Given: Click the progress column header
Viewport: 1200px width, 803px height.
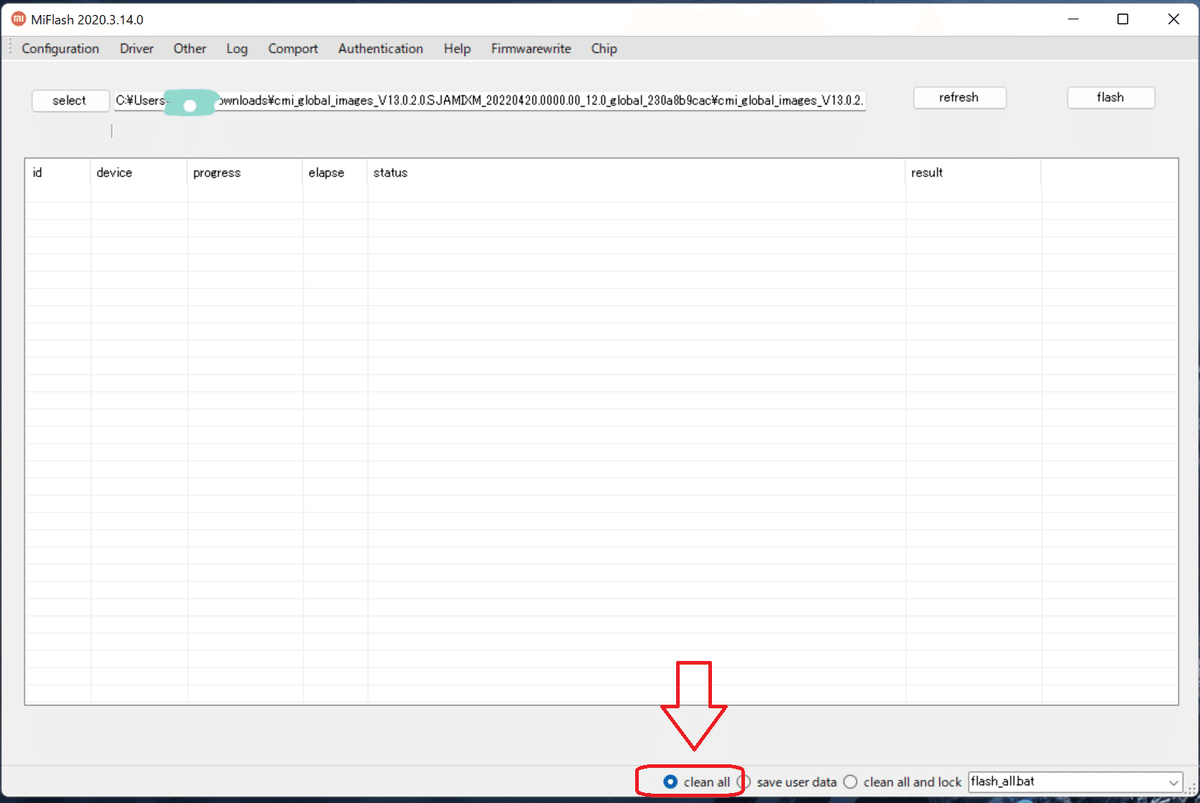Looking at the screenshot, I should (245, 173).
